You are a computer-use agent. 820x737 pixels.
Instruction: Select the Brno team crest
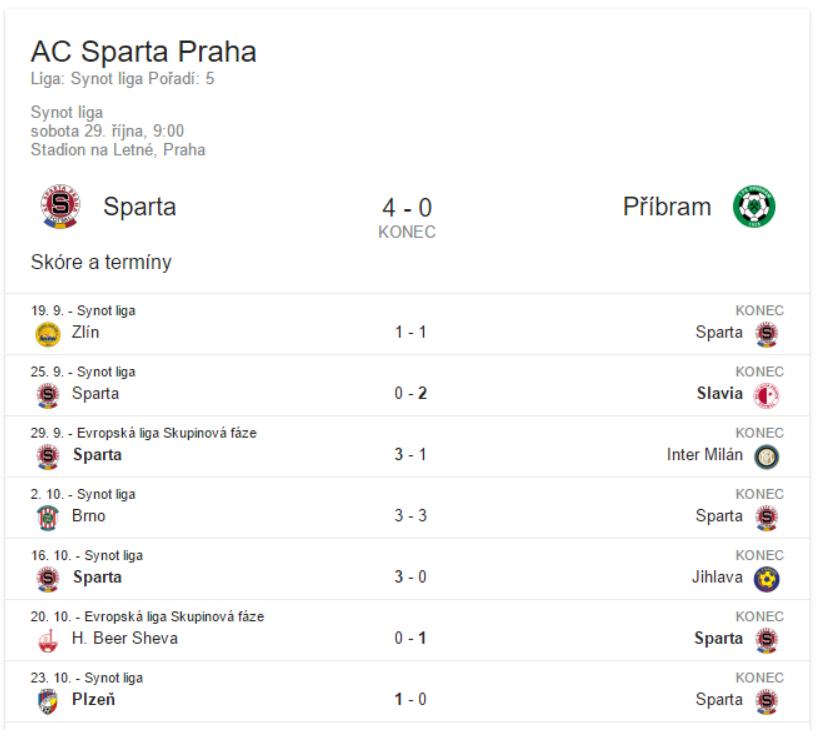coord(48,518)
